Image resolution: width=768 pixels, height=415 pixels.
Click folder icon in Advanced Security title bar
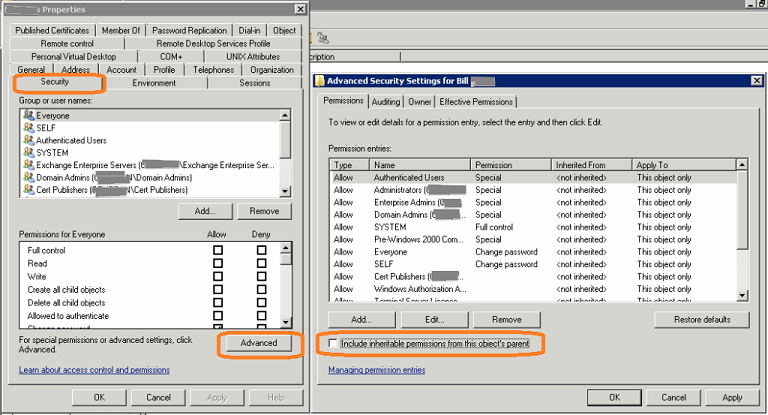(x=320, y=81)
